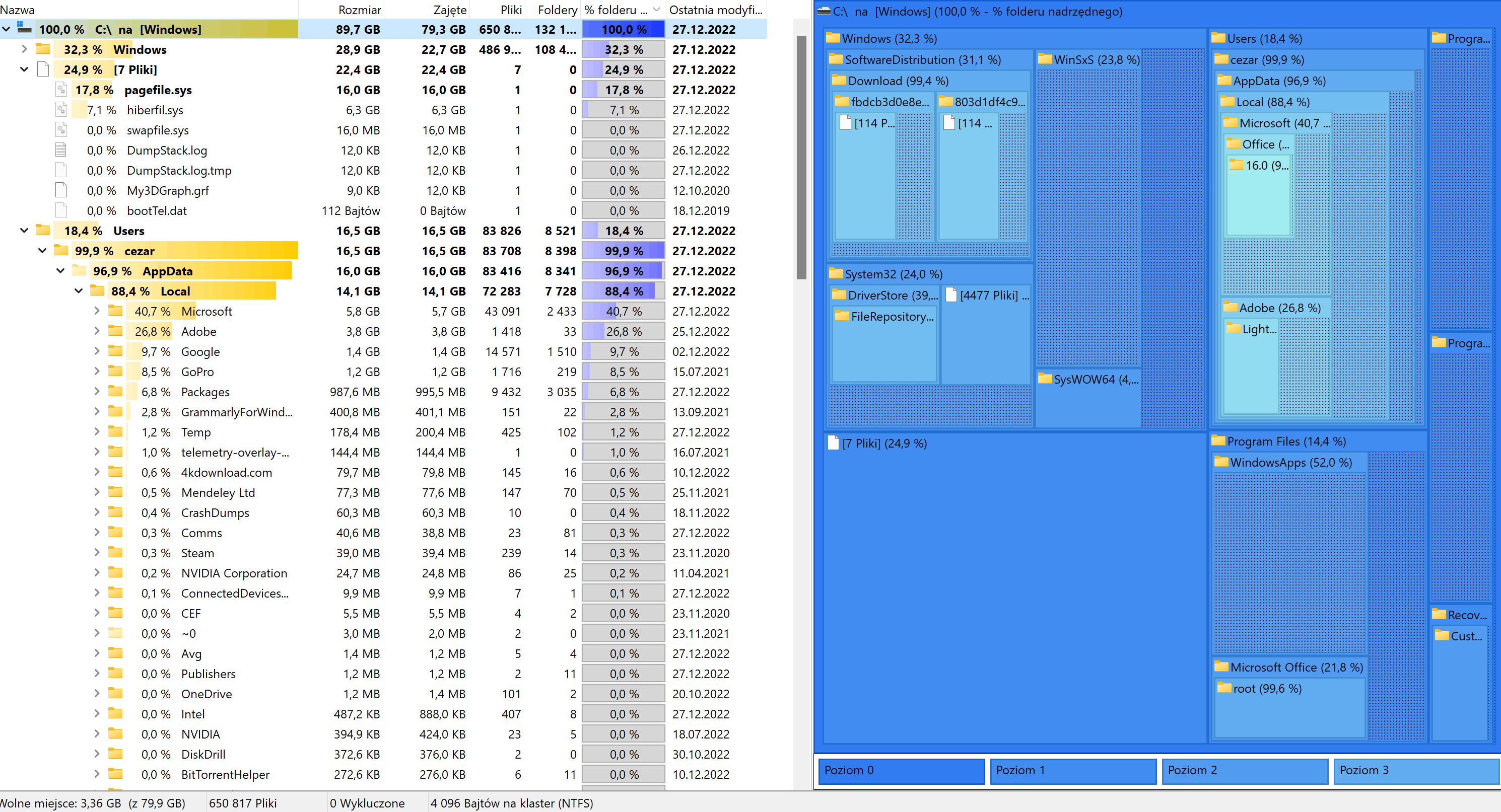Click the OneDrive folder icon in the tree
The width and height of the screenshot is (1501, 812).
tap(115, 693)
